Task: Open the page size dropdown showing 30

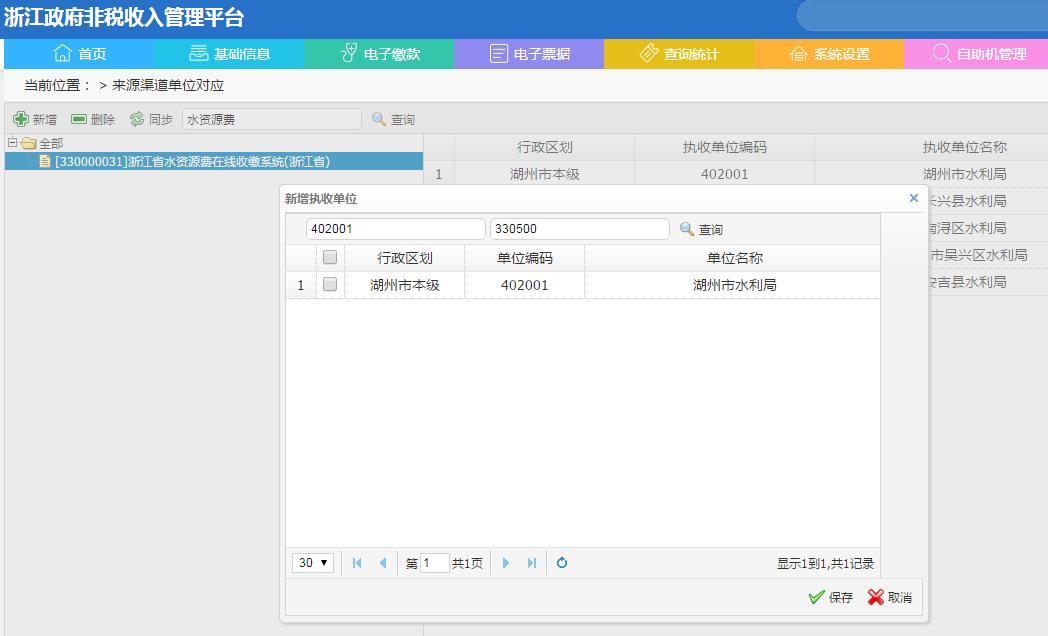Action: [x=313, y=563]
